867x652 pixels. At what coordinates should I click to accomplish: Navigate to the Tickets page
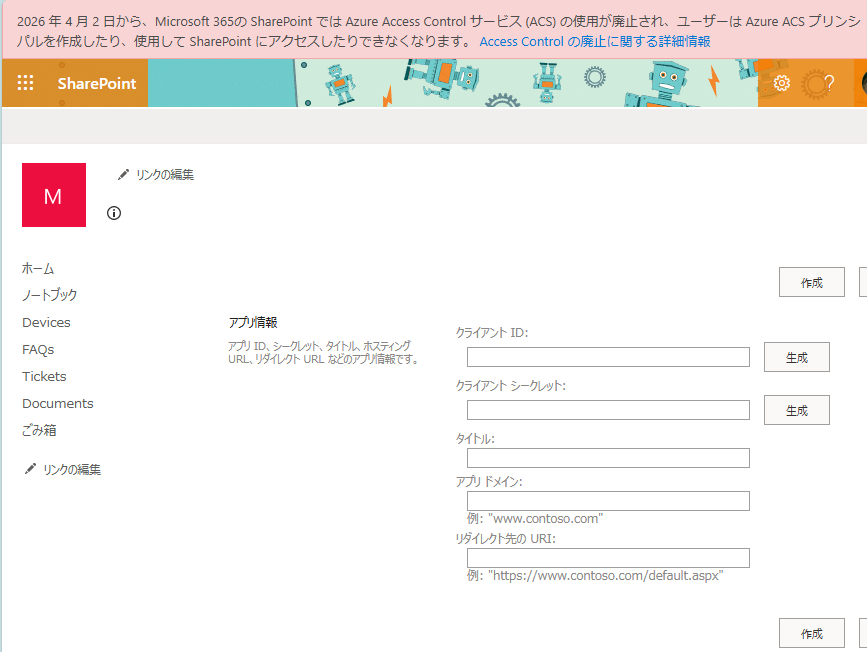[x=44, y=376]
